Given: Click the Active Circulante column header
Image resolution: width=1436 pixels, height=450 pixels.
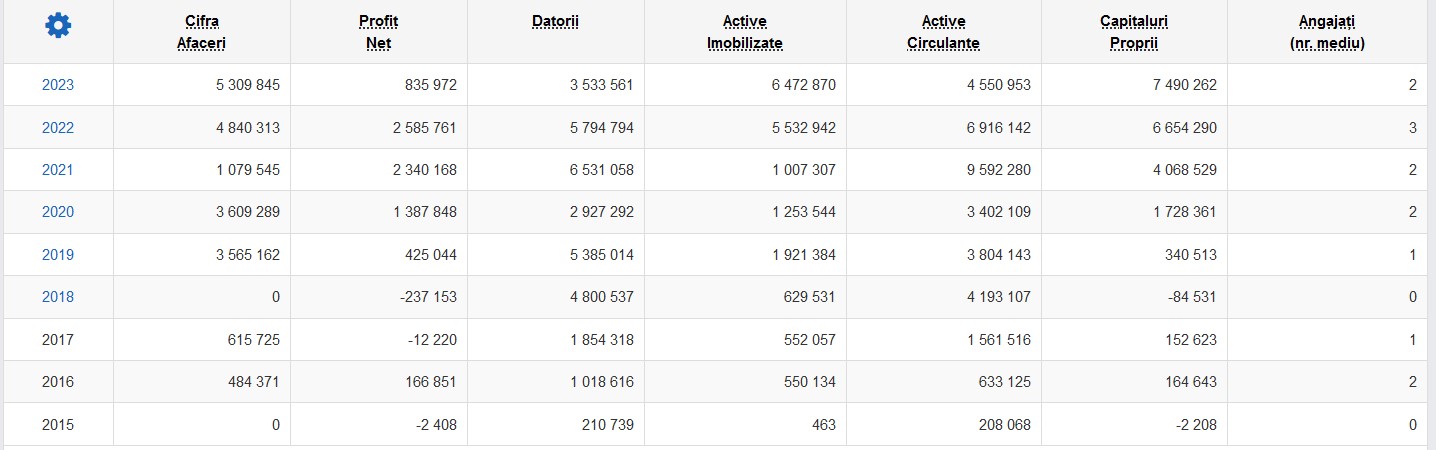Looking at the screenshot, I should pos(943,32).
